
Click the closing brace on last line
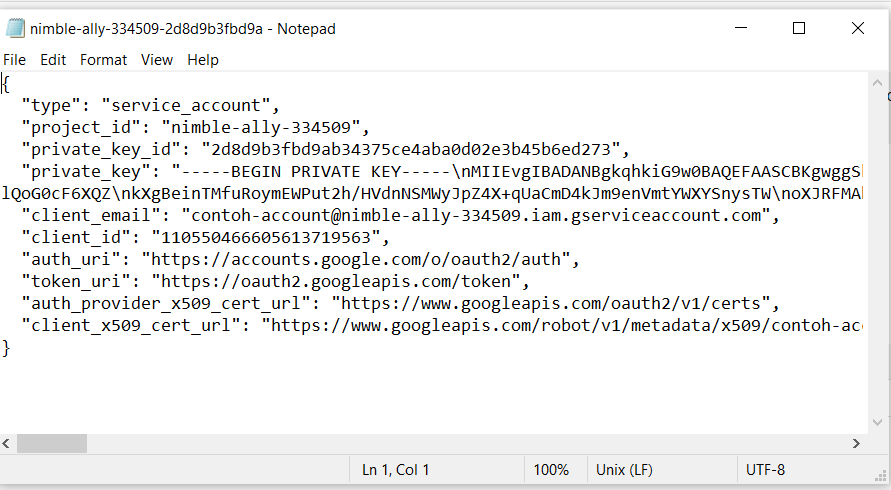pos(6,347)
